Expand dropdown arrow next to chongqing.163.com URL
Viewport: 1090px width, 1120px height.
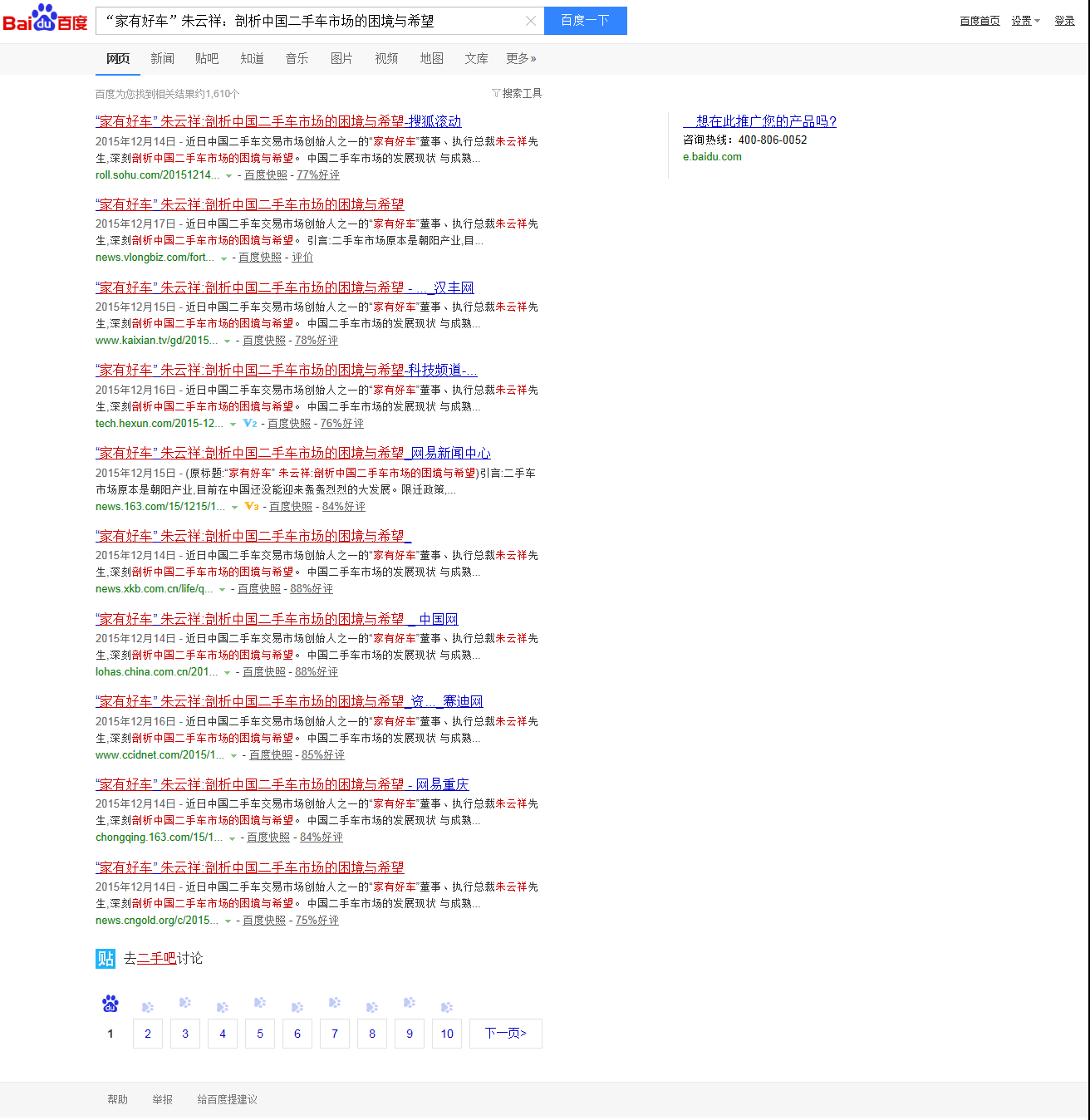(232, 838)
